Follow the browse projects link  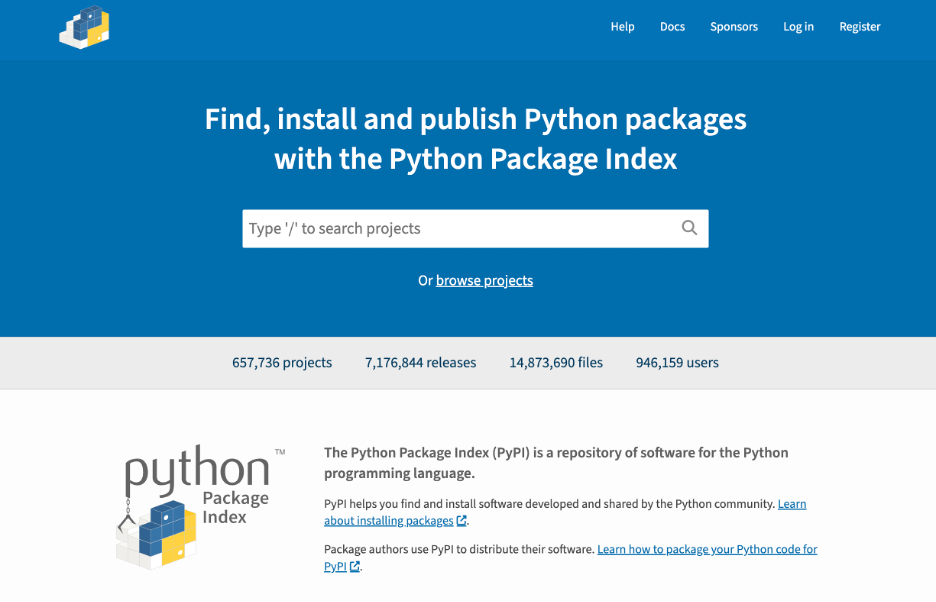[x=484, y=281]
